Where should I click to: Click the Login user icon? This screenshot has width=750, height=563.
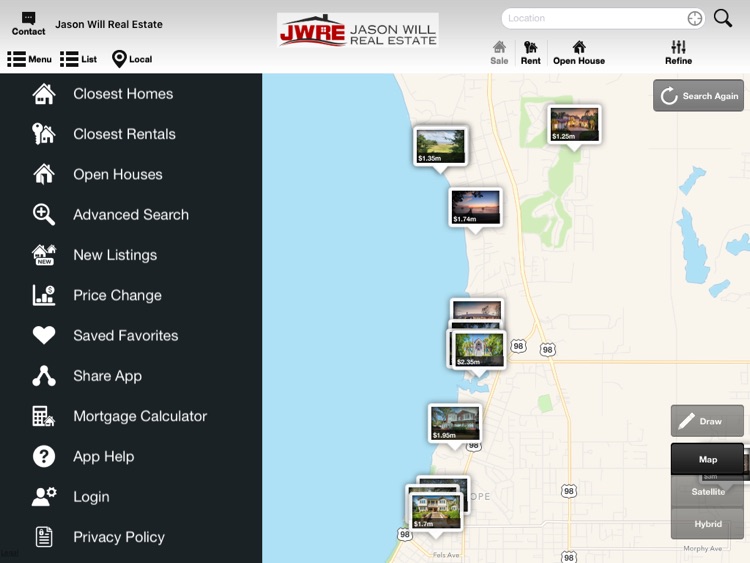pos(44,497)
